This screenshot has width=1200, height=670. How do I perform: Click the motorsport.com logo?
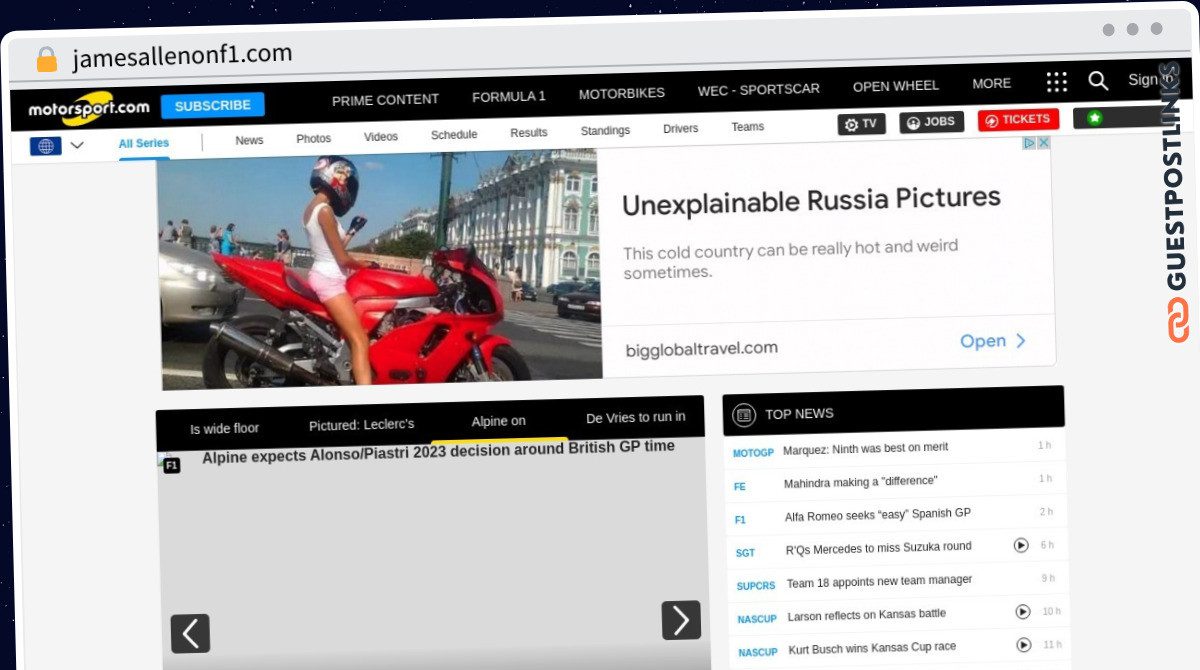[88, 108]
